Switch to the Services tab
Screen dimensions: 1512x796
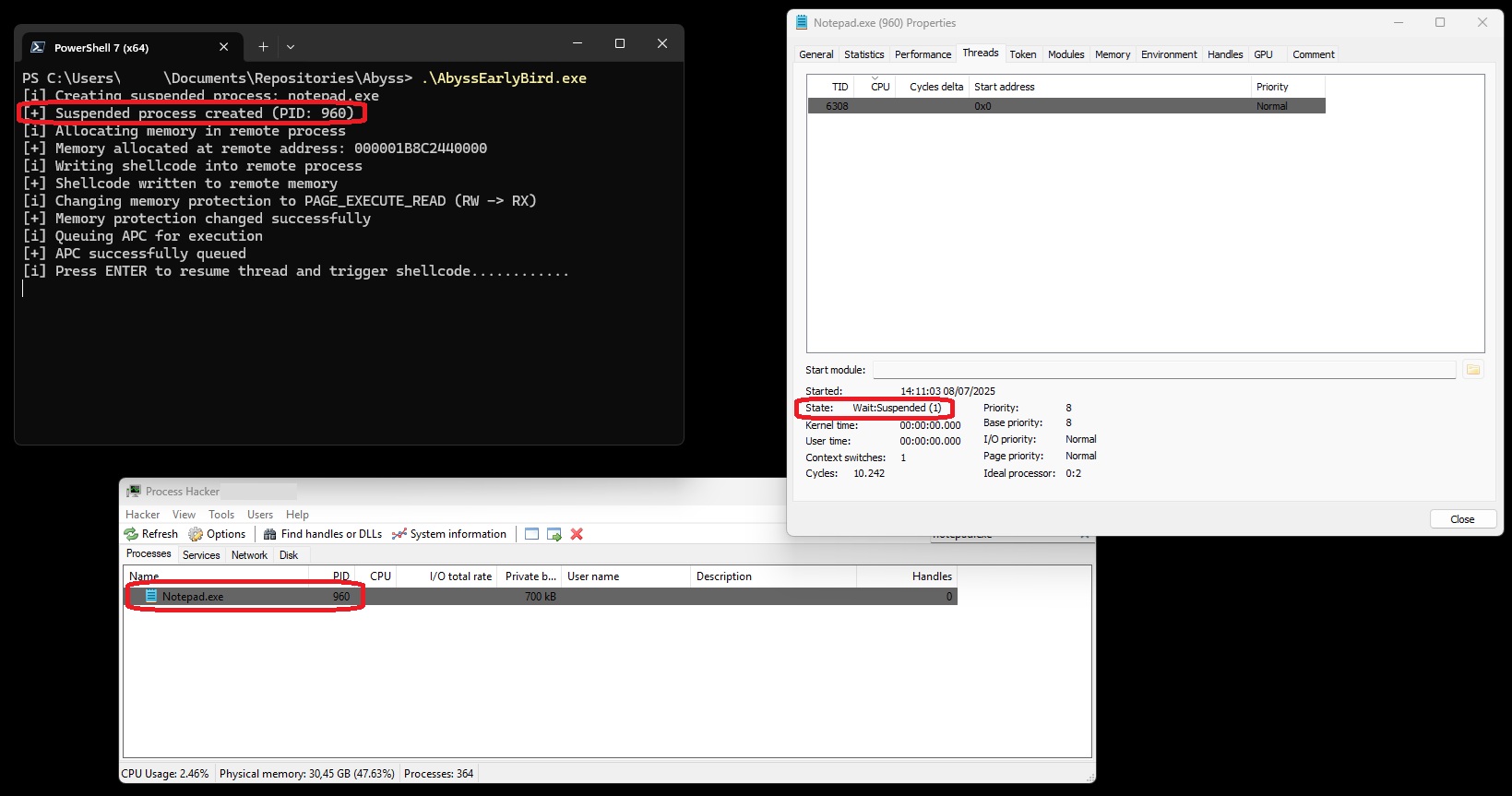click(201, 555)
